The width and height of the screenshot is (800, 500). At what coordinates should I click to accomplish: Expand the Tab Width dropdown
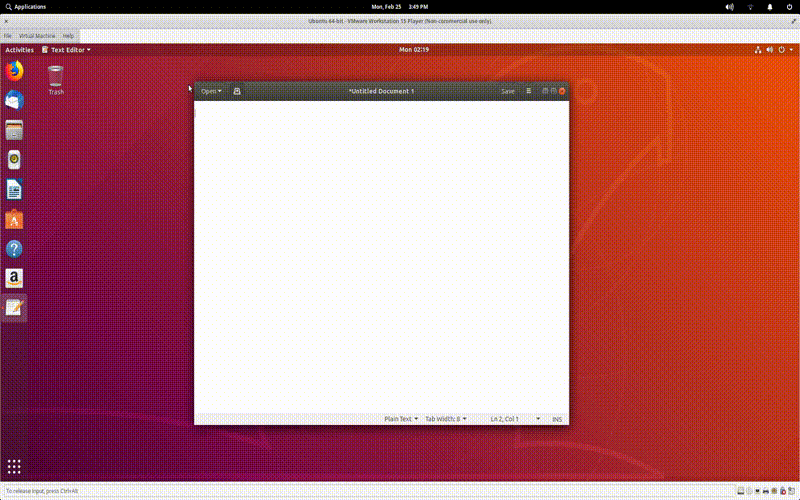pos(445,419)
